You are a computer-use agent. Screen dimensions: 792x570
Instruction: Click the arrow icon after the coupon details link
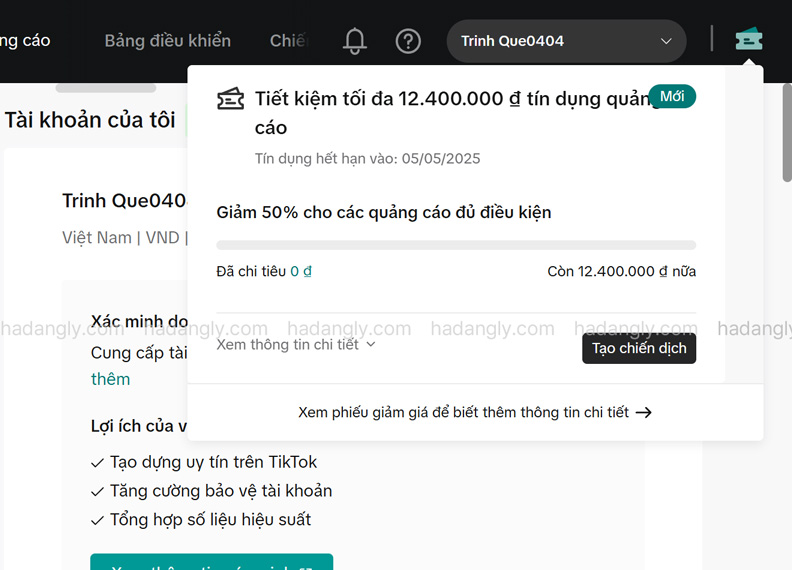click(x=644, y=412)
